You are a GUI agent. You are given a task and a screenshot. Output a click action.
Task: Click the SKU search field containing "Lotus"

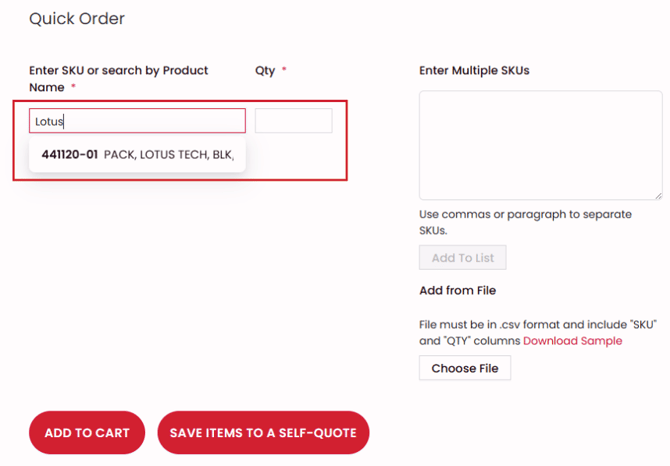pos(137,121)
